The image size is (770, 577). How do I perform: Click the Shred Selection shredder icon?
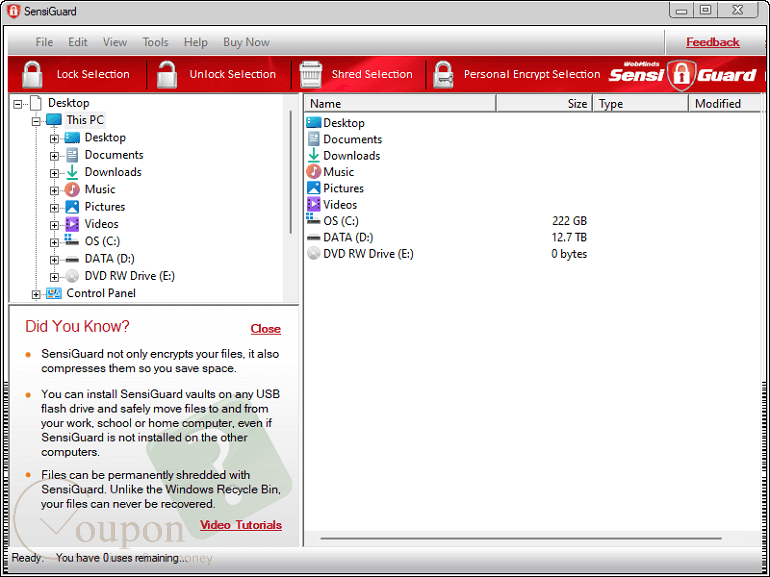tap(311, 75)
